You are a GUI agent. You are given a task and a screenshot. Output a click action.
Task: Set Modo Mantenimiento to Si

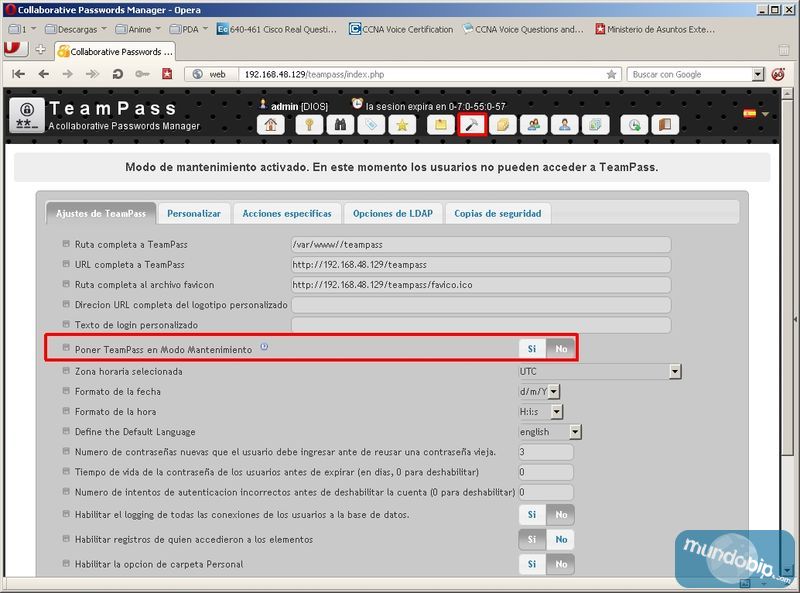pyautogui.click(x=532, y=349)
